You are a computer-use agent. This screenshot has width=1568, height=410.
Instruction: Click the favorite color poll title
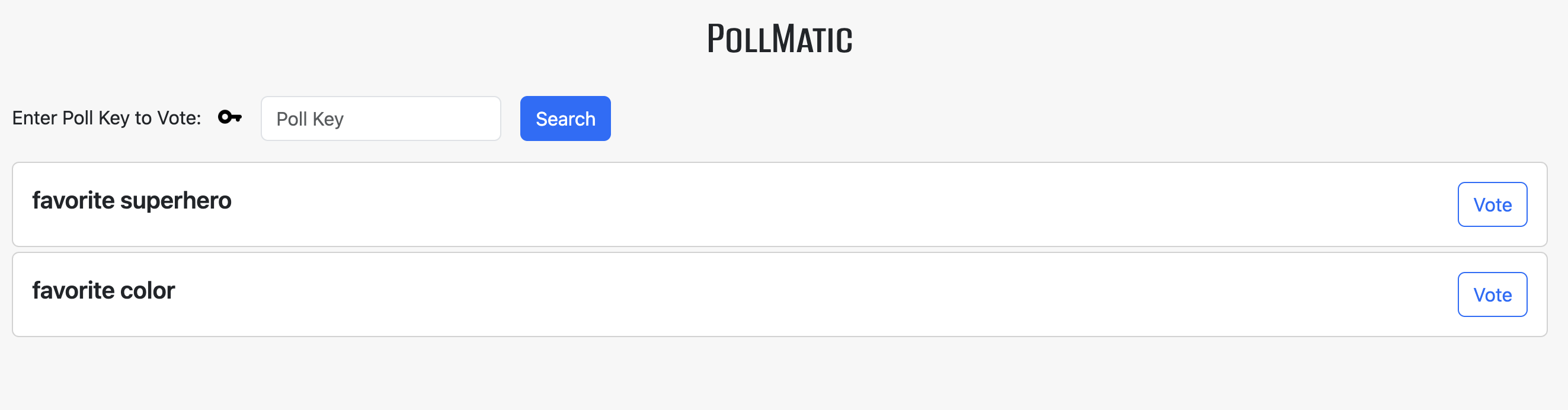104,290
